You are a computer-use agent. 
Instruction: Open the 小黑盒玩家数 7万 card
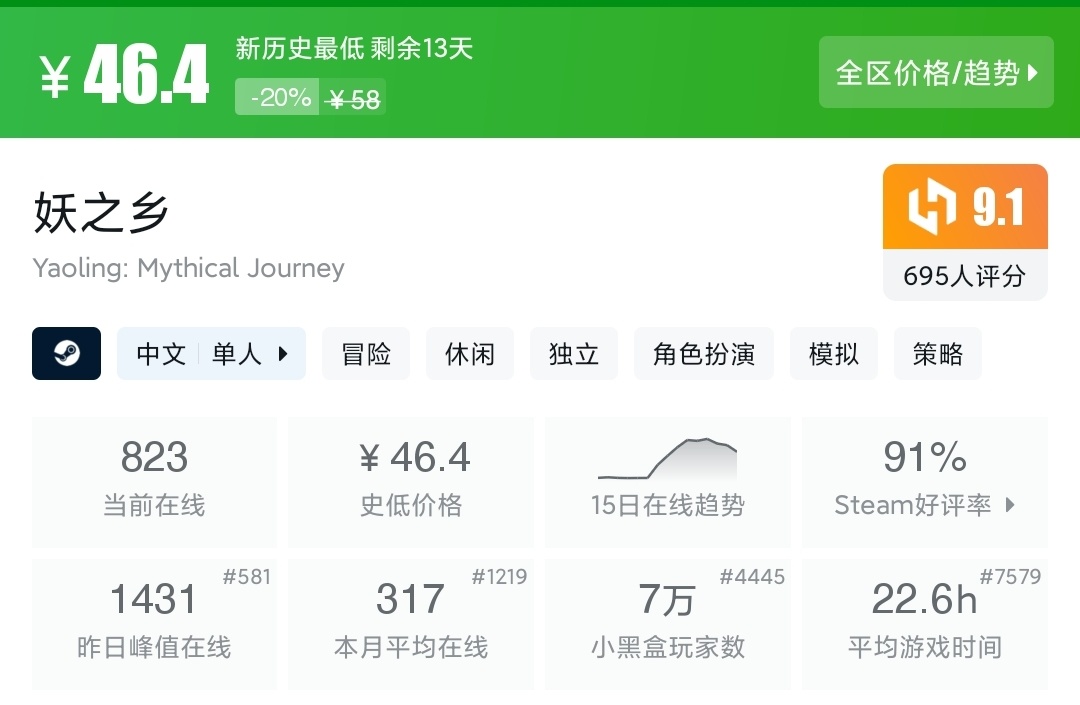pos(667,623)
